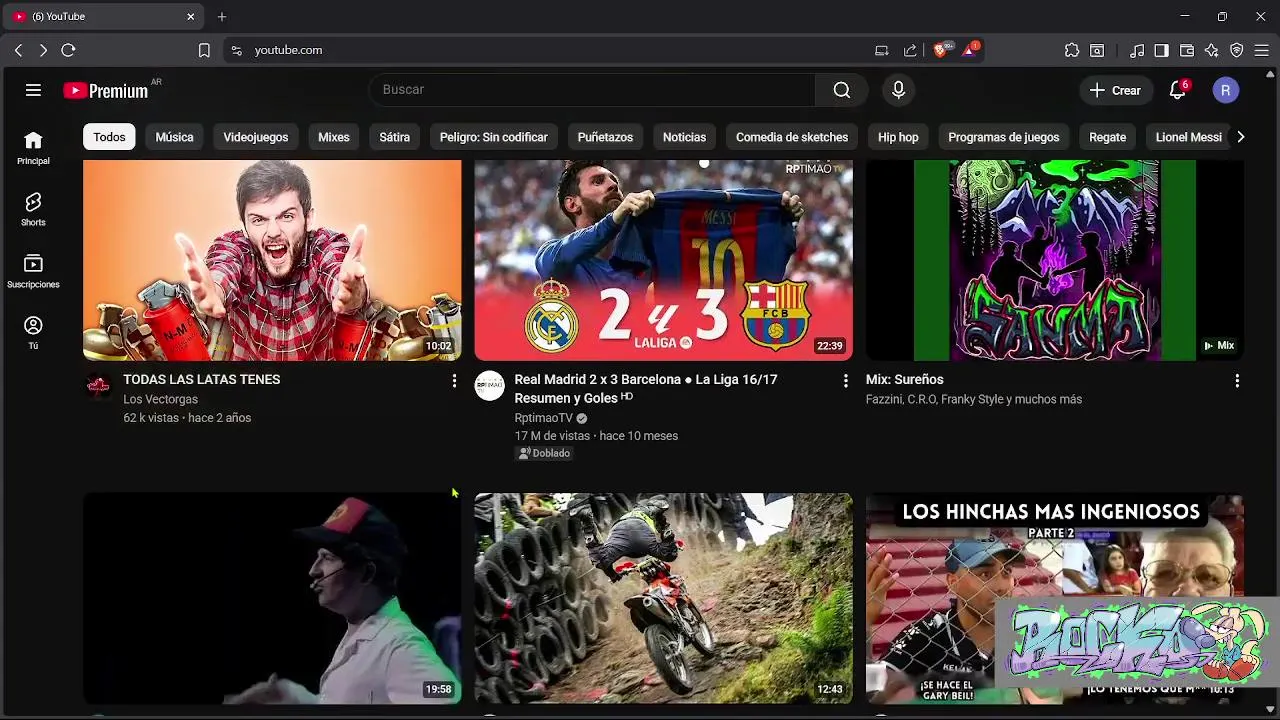Viewport: 1280px width, 720px height.
Task: Open options menu for Mix: Sureños
Action: point(1237,381)
